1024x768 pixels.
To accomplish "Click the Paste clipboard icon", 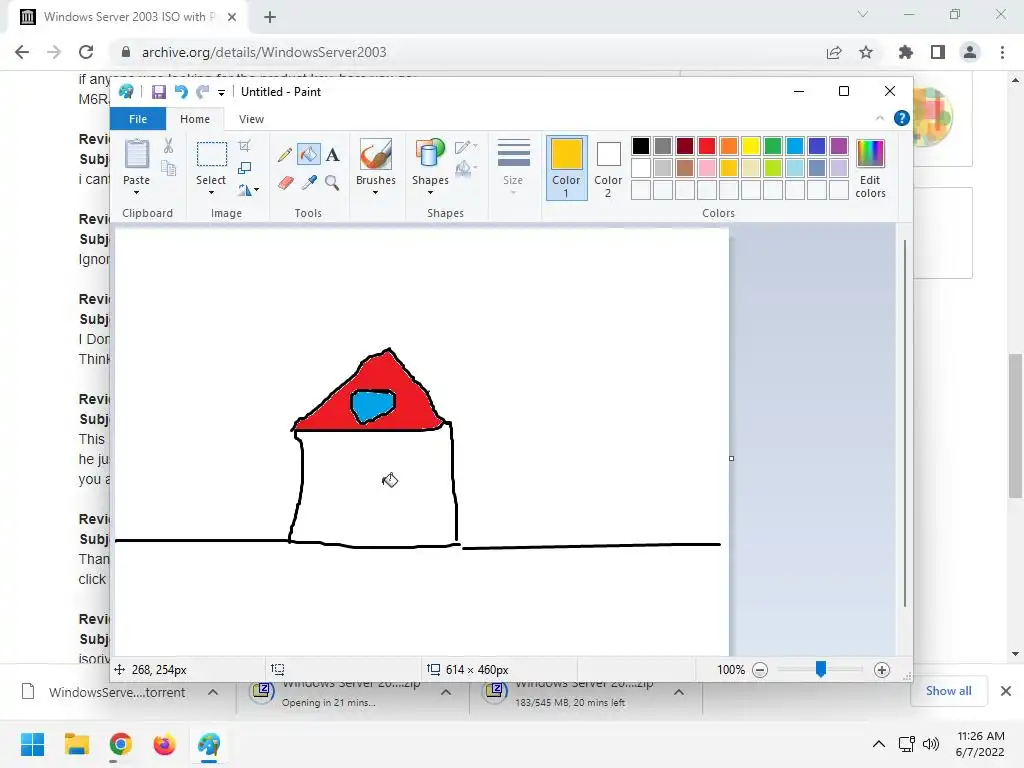I will click(x=136, y=155).
